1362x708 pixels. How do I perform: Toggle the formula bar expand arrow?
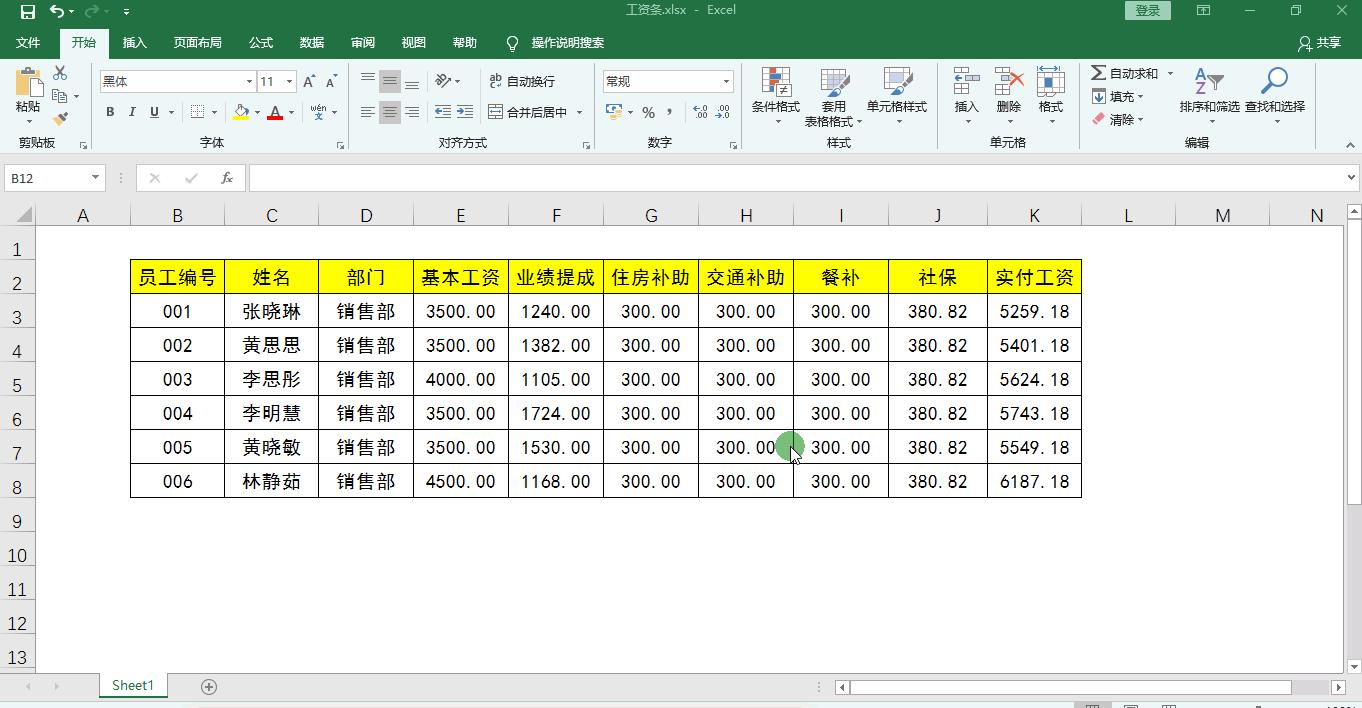(1350, 177)
